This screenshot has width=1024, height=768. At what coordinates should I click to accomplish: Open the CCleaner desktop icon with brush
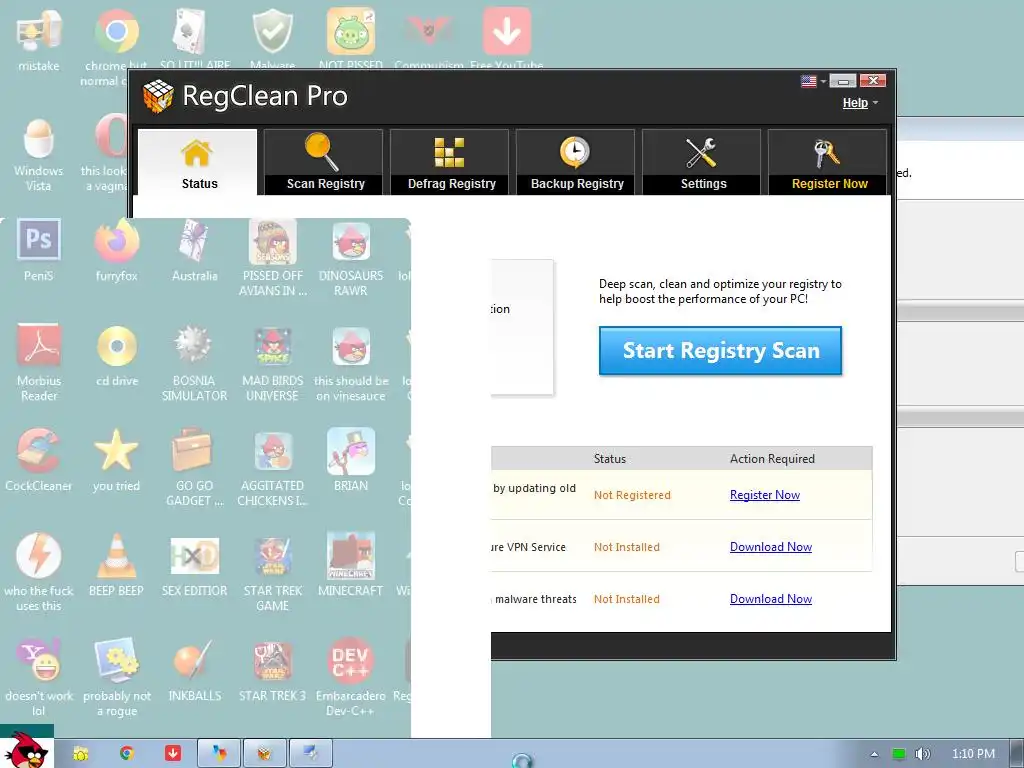pyautogui.click(x=39, y=460)
